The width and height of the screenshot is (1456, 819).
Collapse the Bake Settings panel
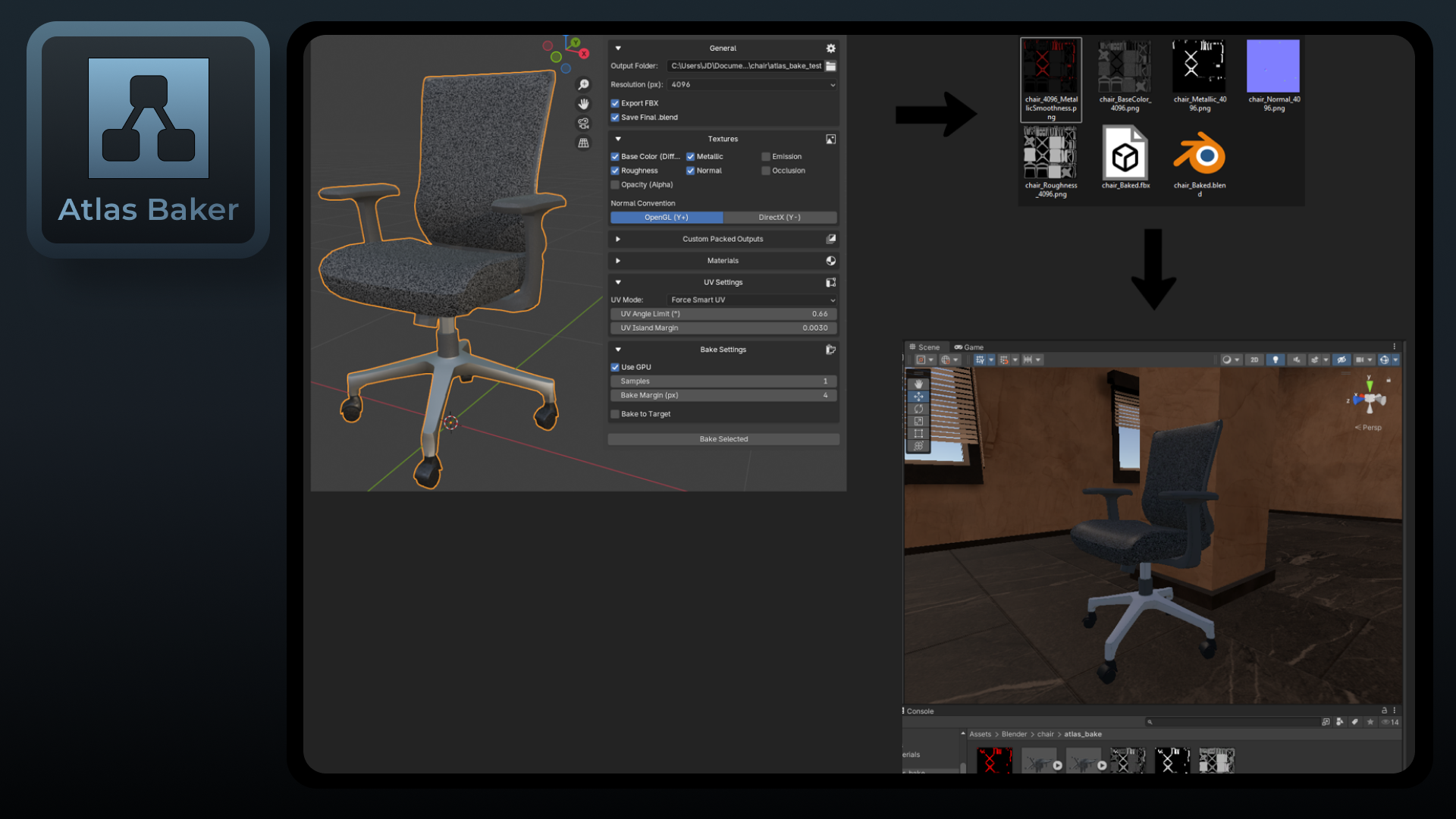click(618, 350)
